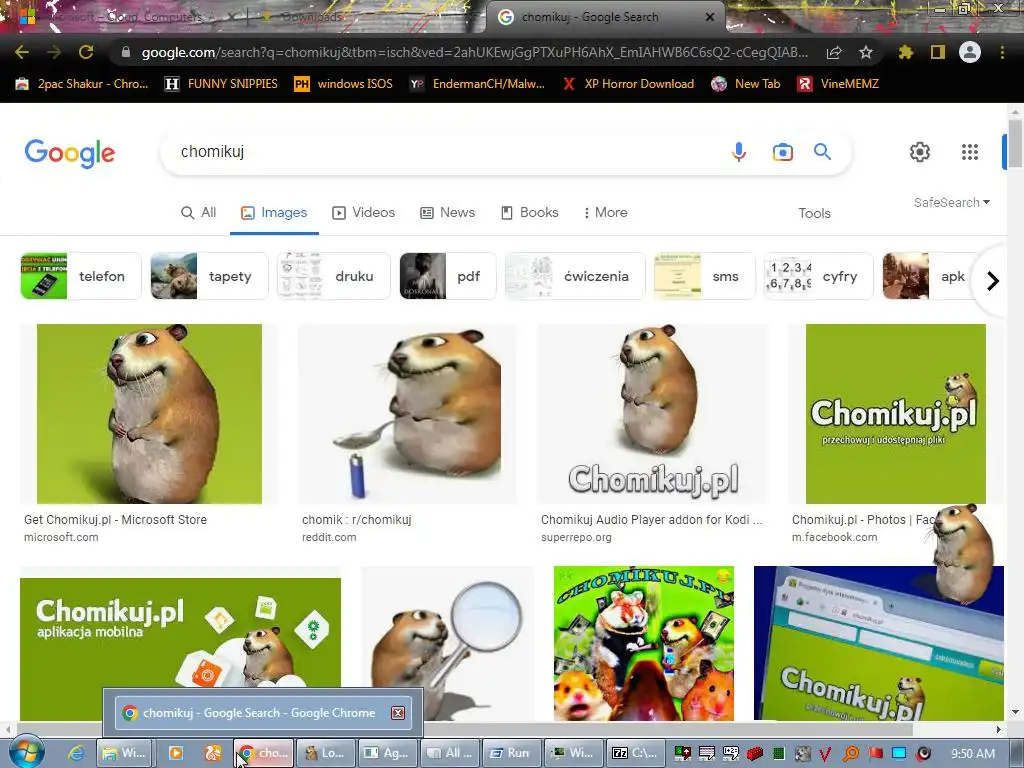Open the Tools filter button

tap(814, 213)
